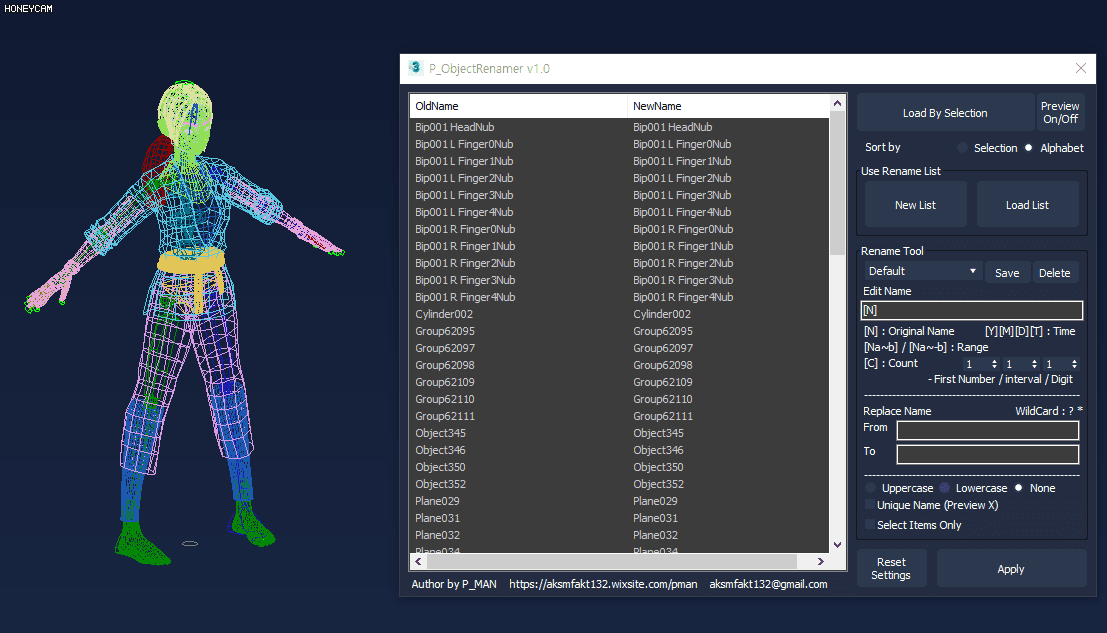Select 'Bip001 R Finger0Nub' in OldName column
This screenshot has height=633, width=1107.
coord(465,229)
